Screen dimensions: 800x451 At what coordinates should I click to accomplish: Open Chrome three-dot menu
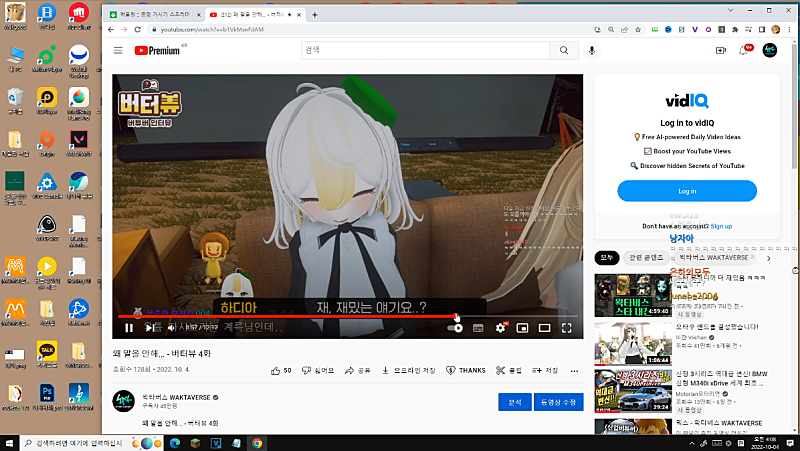click(789, 30)
